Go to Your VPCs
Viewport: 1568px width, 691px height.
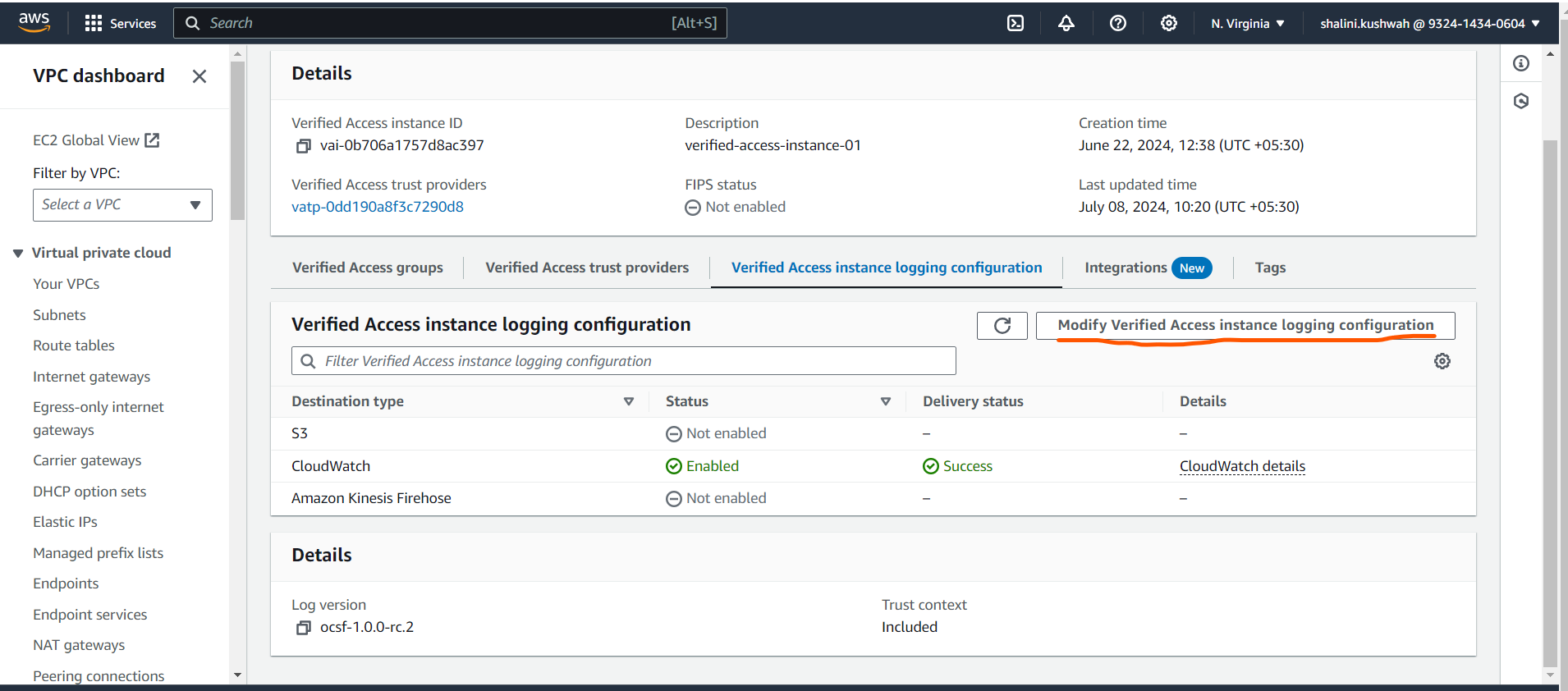point(66,284)
